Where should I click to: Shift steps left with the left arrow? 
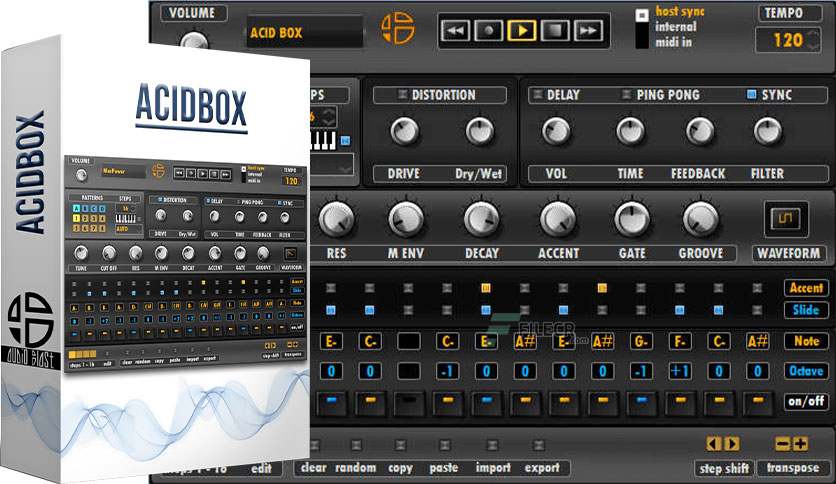coord(713,443)
